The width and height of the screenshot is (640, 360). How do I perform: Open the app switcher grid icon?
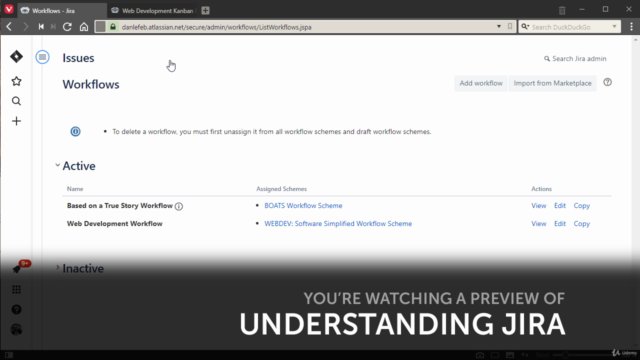point(16,289)
